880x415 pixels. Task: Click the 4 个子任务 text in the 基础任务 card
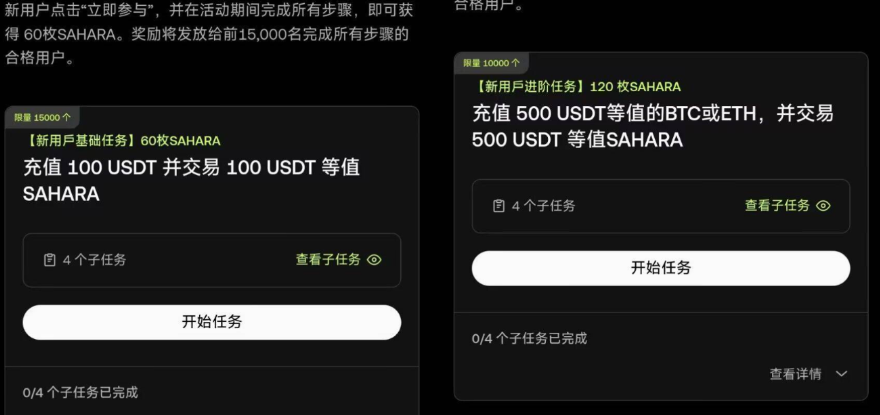pos(94,260)
